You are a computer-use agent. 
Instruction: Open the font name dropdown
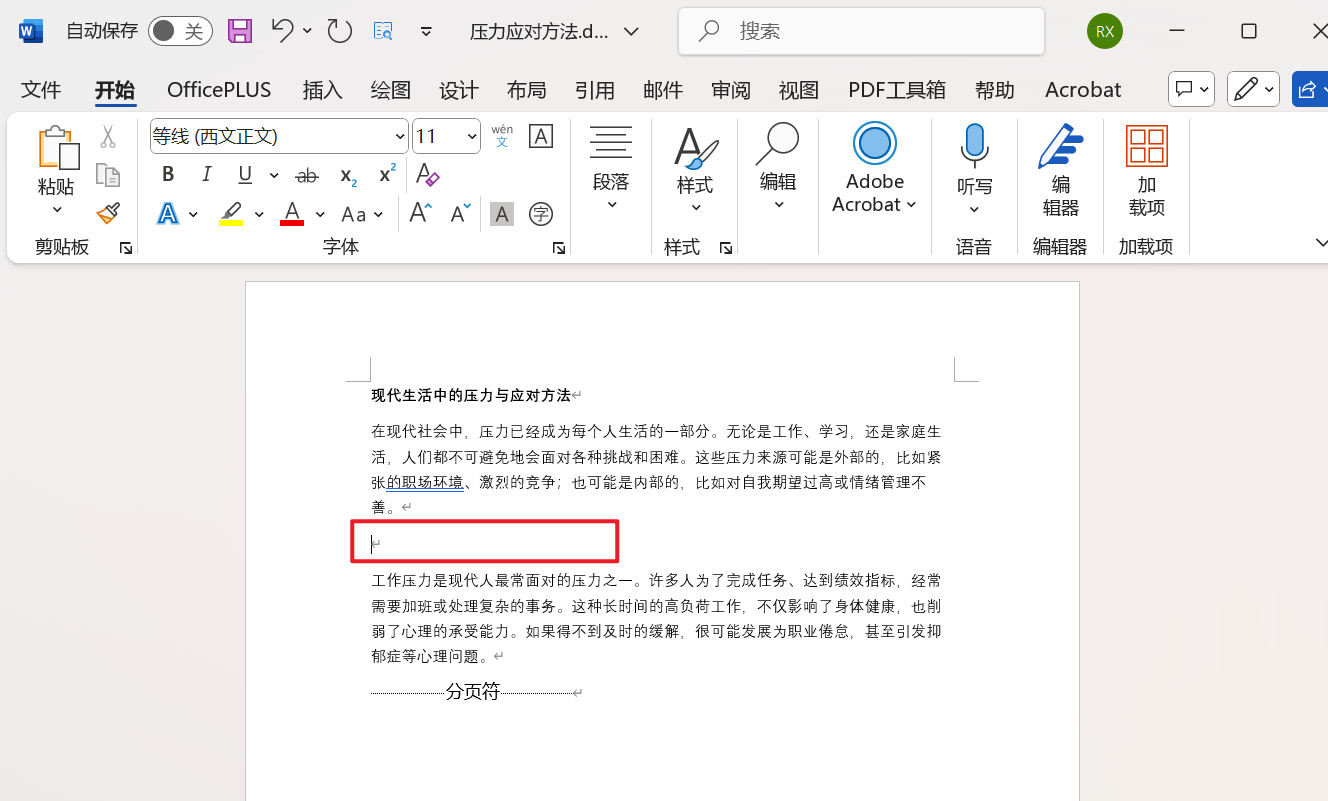click(x=399, y=135)
